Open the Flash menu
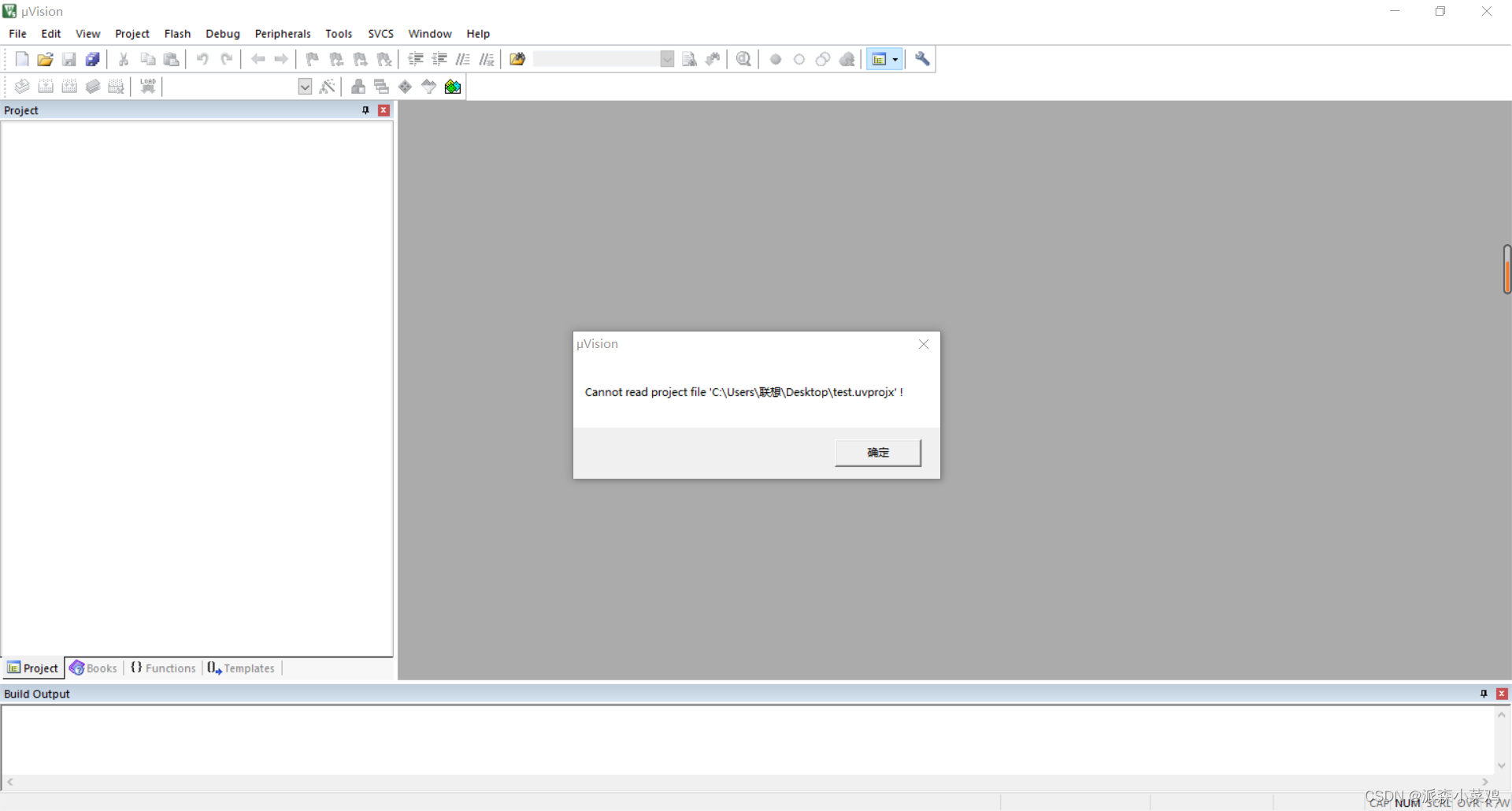The height and width of the screenshot is (811, 1512). (x=178, y=34)
